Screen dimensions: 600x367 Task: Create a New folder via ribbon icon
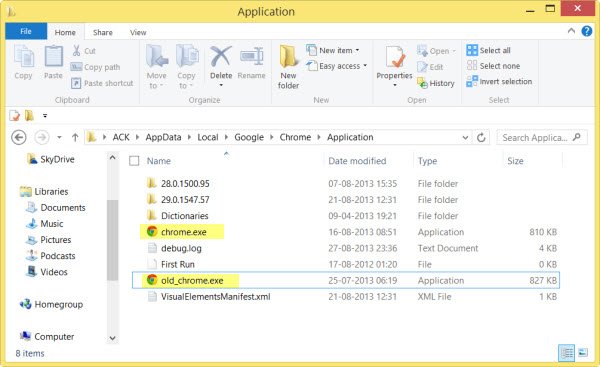pyautogui.click(x=288, y=57)
